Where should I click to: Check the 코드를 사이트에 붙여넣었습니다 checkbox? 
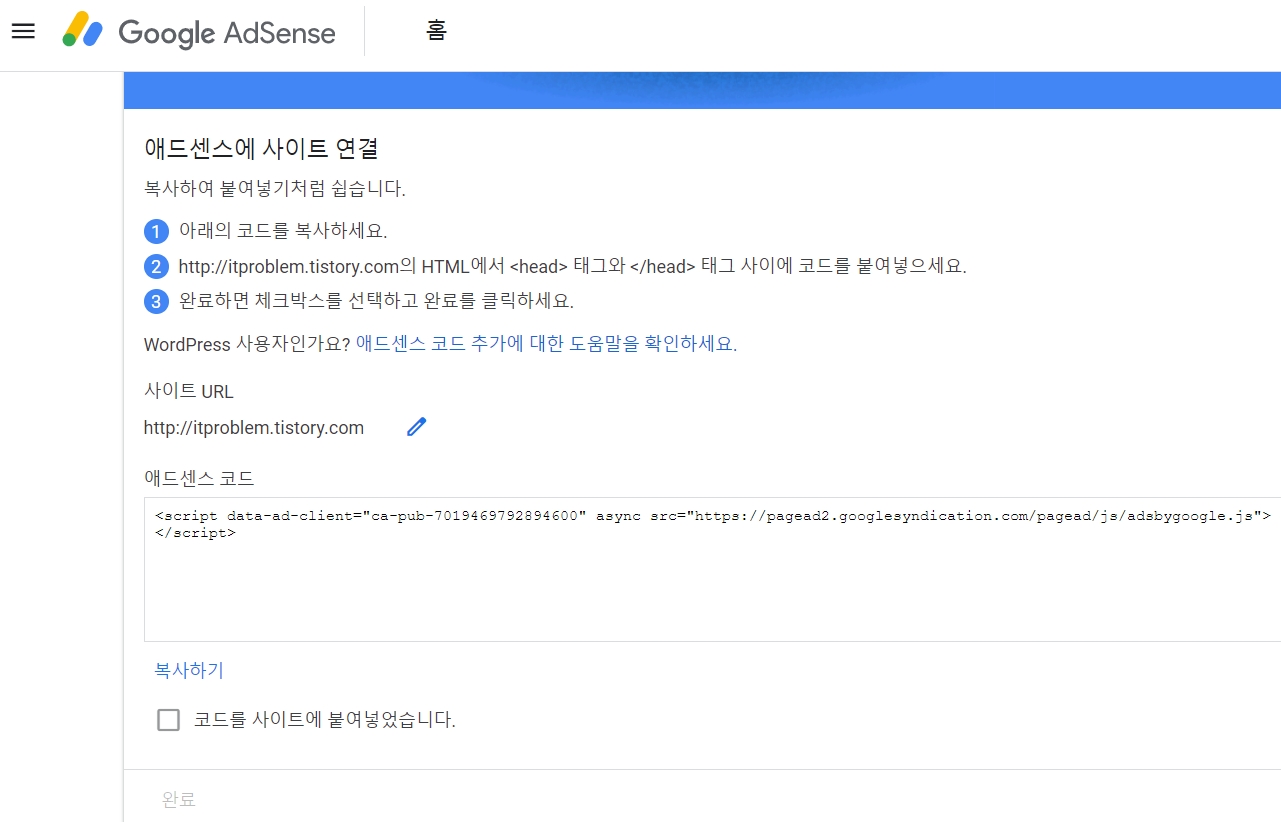point(169,720)
